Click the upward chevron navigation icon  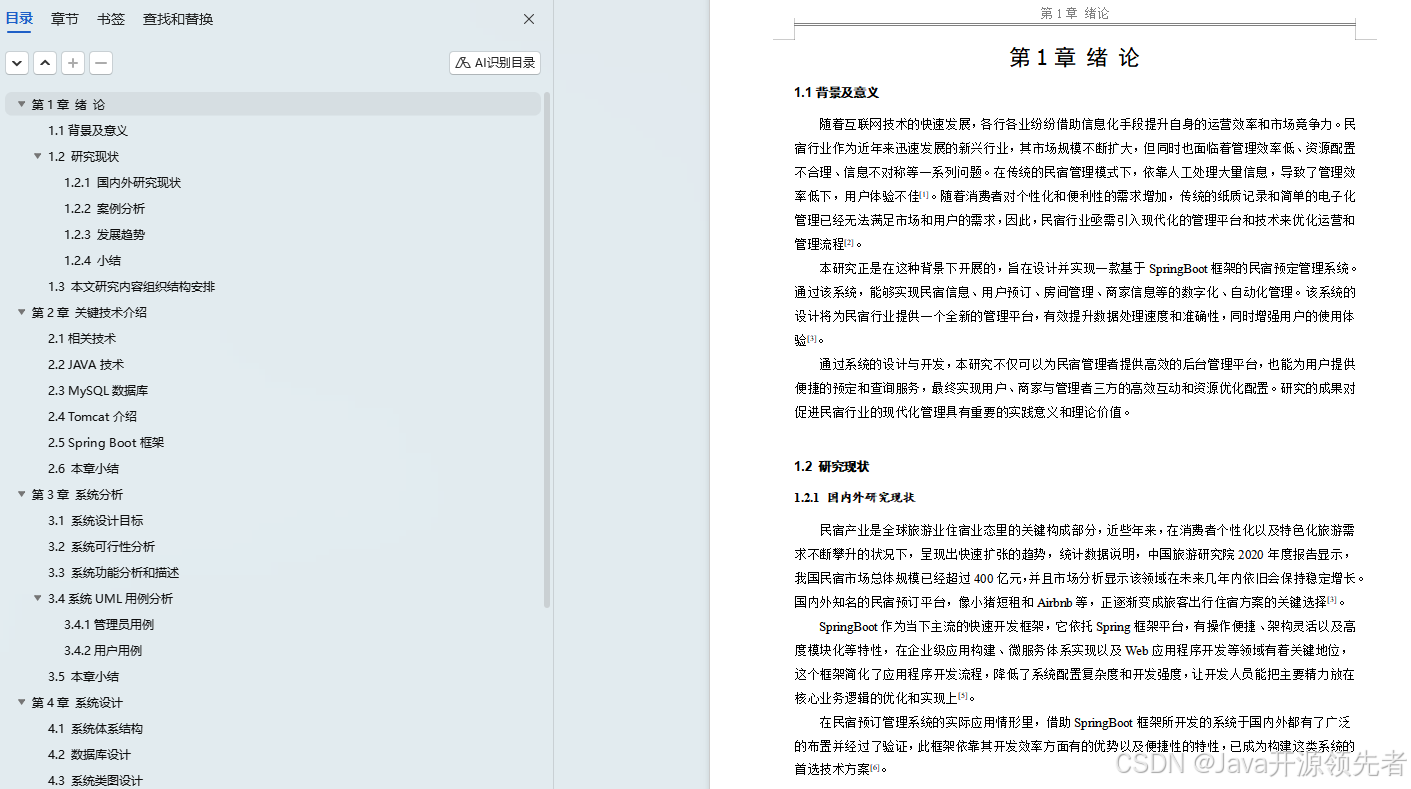point(44,62)
